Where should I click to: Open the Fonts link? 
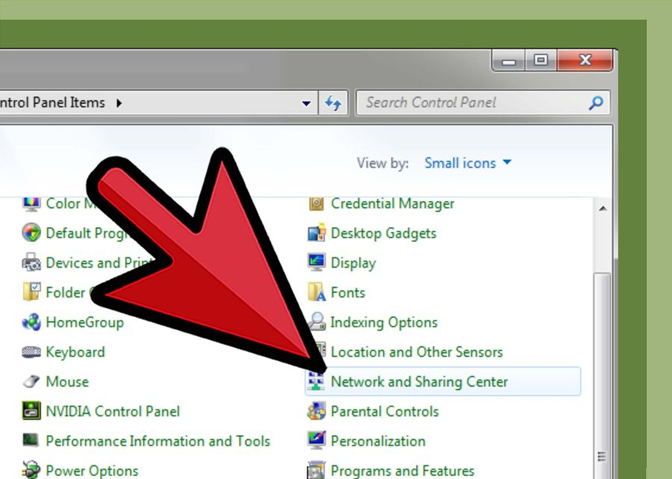348,293
